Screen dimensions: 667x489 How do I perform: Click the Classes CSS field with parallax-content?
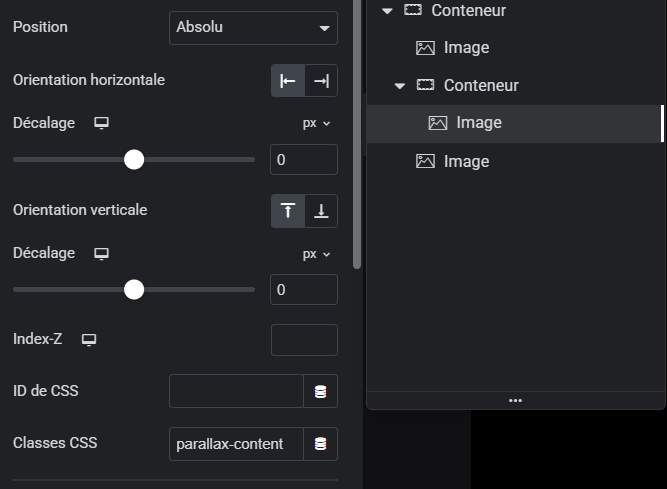[236, 444]
